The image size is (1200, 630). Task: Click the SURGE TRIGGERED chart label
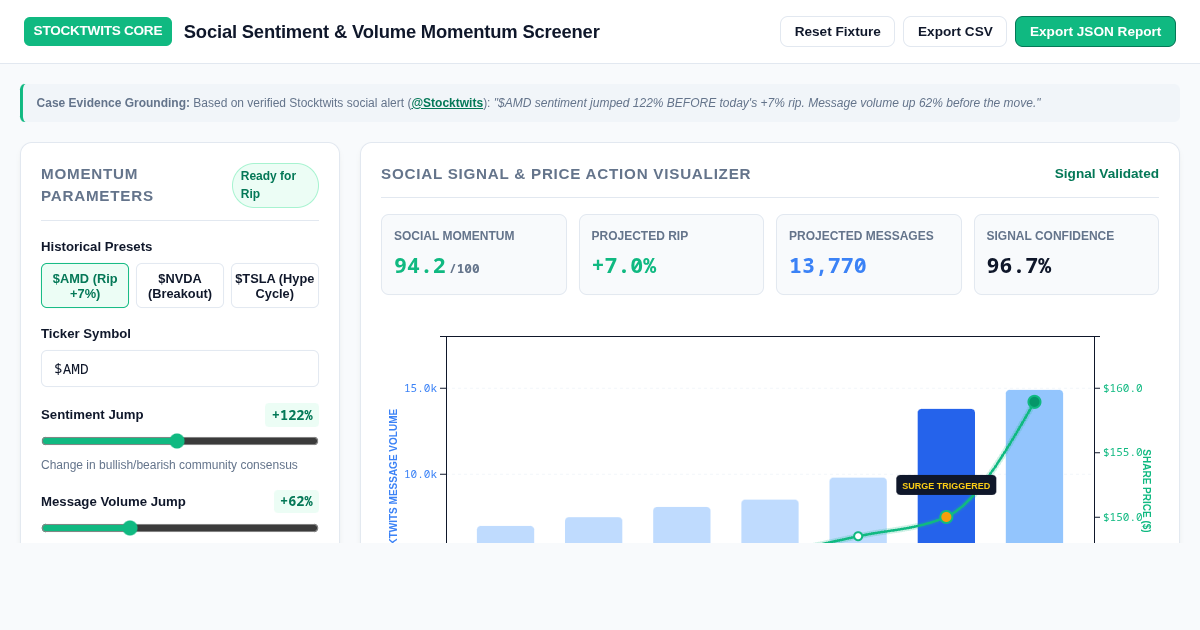pyautogui.click(x=946, y=485)
